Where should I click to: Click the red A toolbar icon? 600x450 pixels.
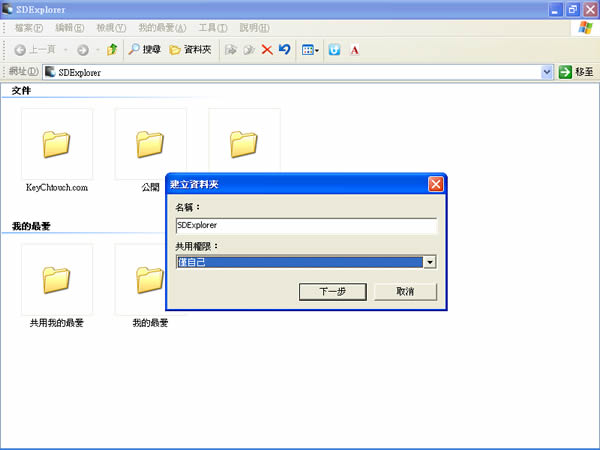(x=354, y=50)
